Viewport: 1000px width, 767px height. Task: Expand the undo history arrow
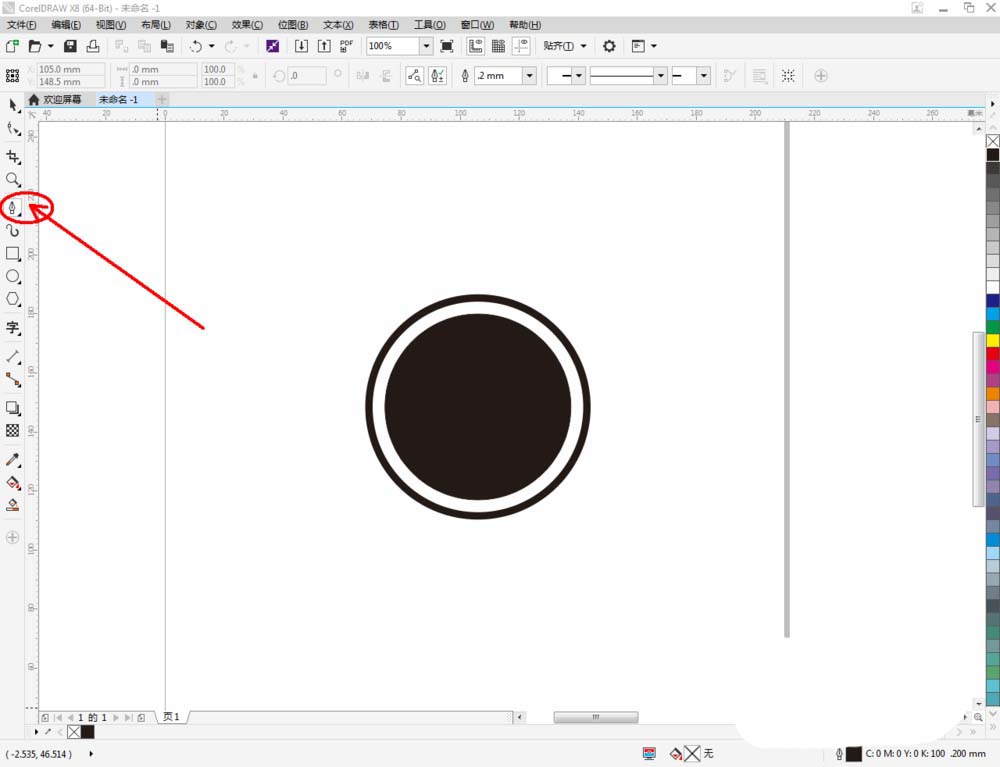[x=212, y=46]
